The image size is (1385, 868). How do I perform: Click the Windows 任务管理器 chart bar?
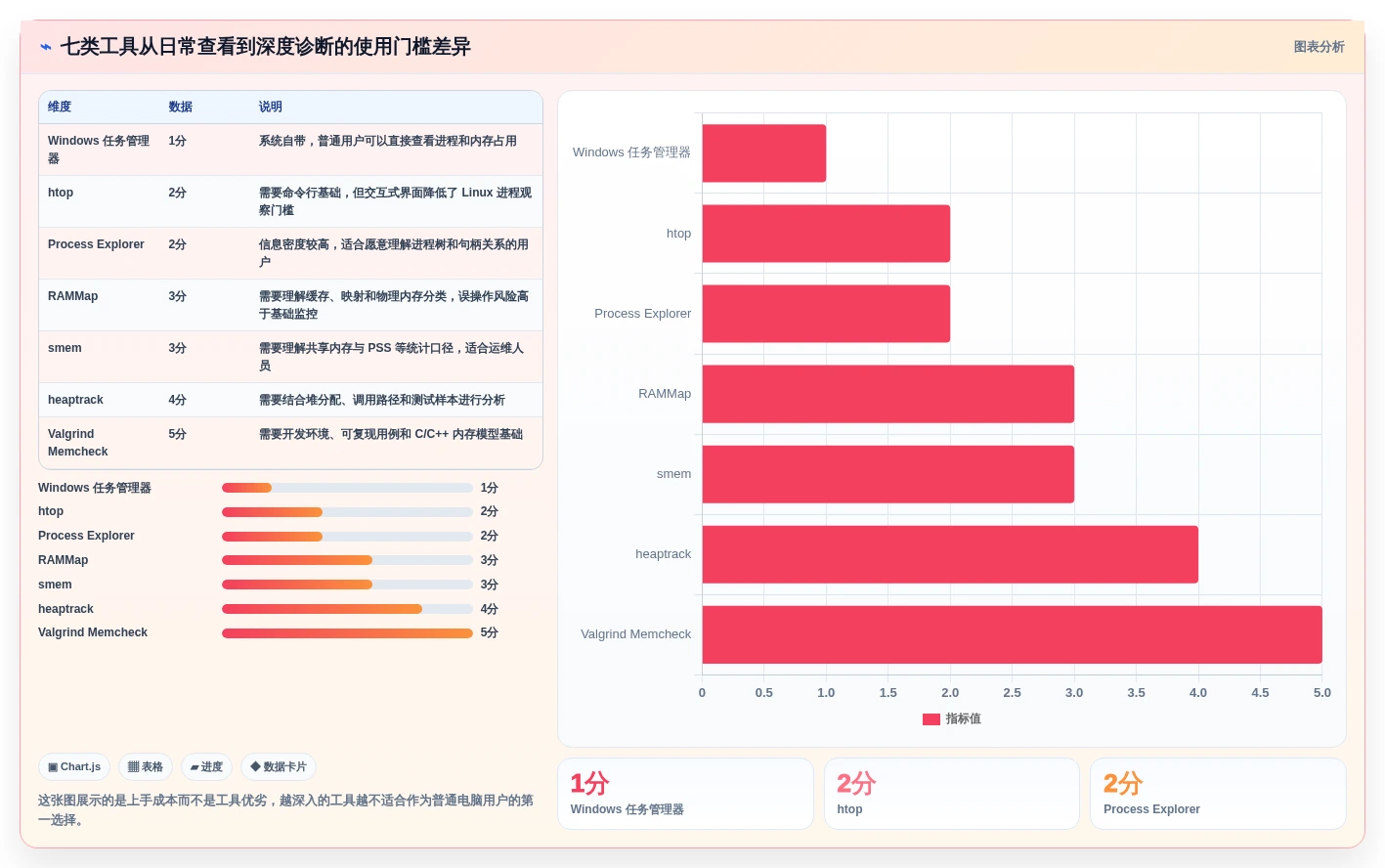764,153
